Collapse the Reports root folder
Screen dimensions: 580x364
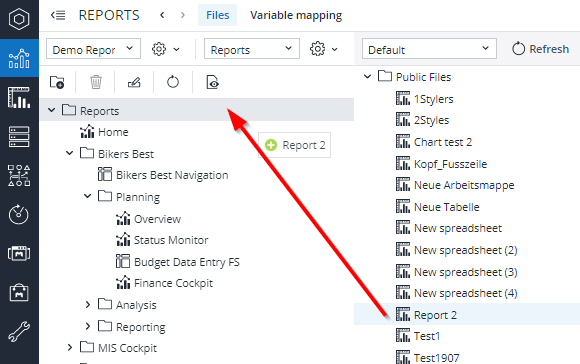pyautogui.click(x=51, y=110)
